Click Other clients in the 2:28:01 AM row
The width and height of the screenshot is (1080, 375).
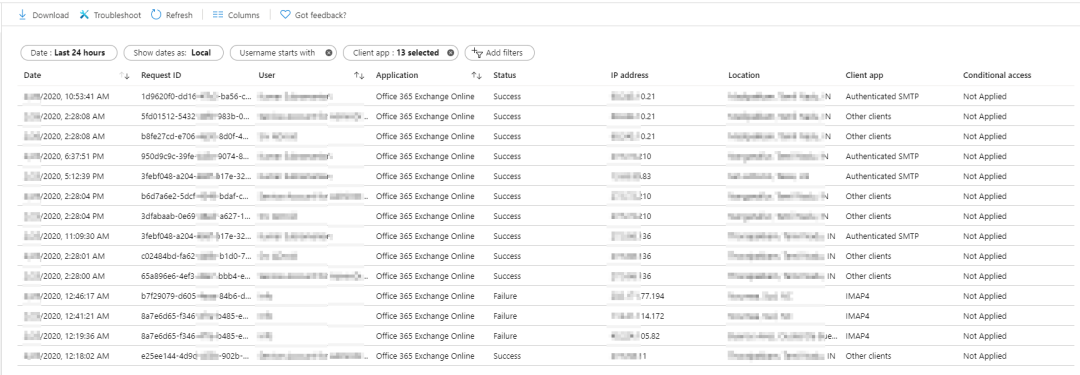(869, 256)
